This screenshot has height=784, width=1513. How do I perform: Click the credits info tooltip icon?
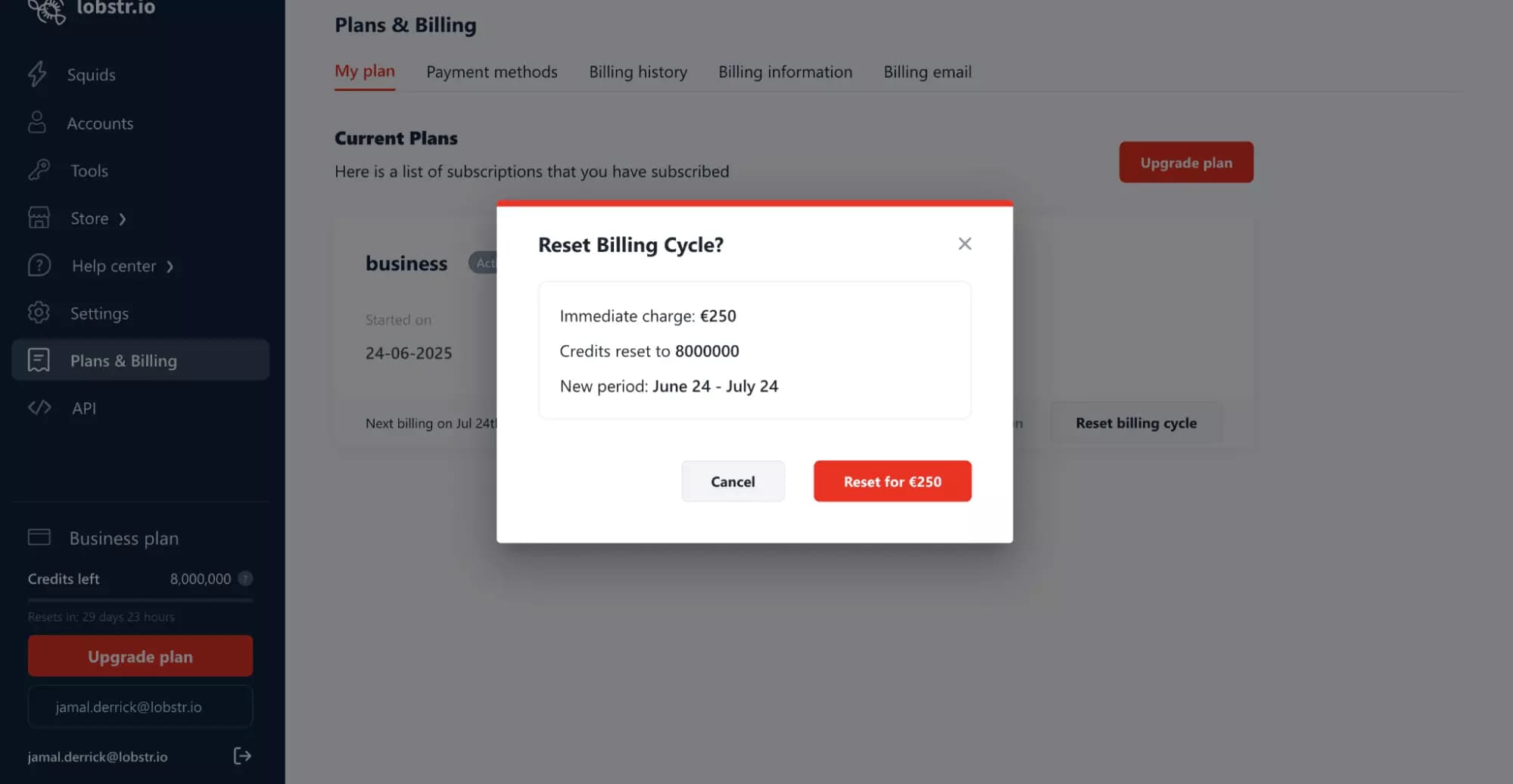point(244,579)
